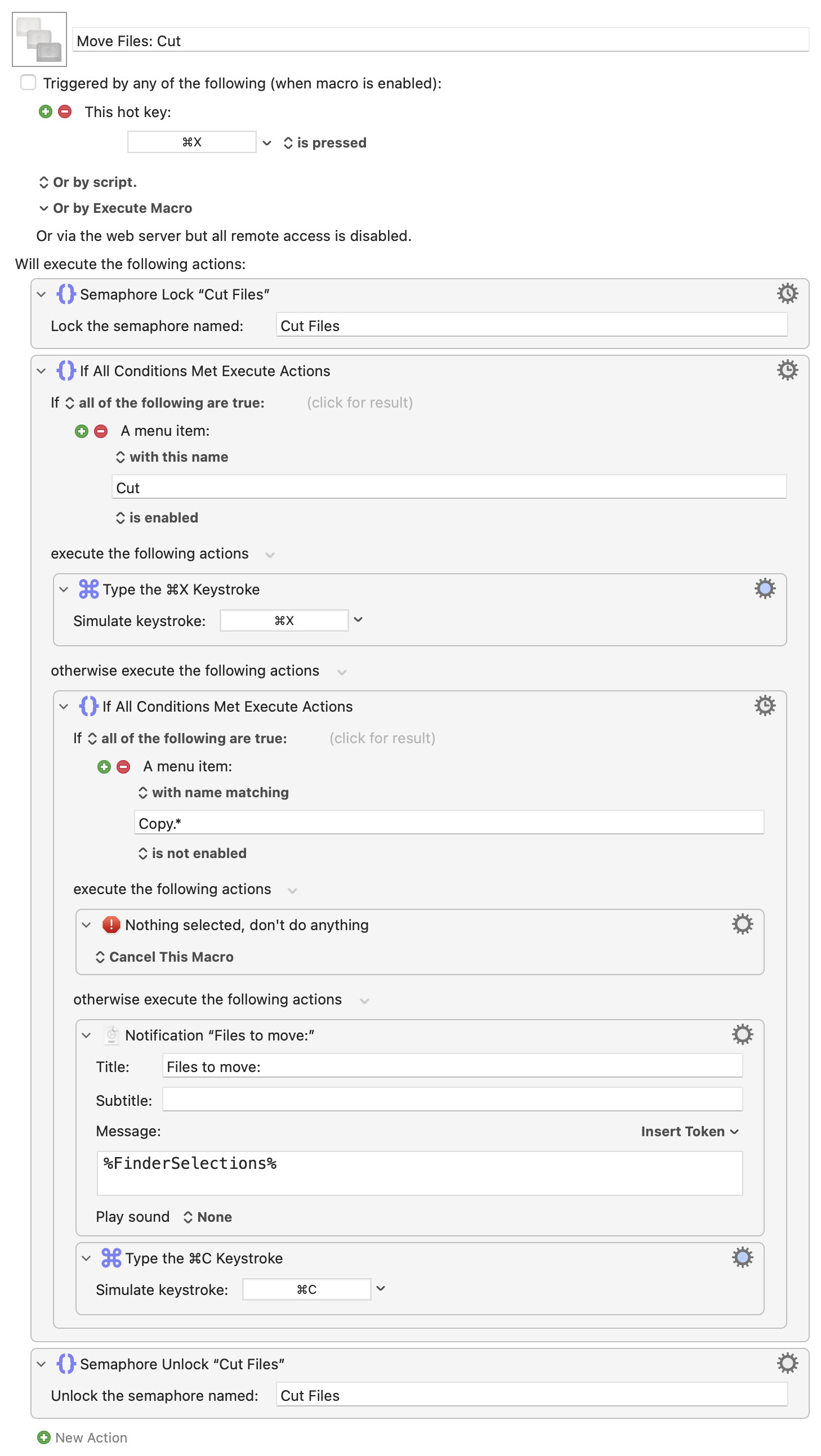Viewport: 821px width, 1456px height.
Task: Change the 'Cancel This Macro' popup option
Action: pyautogui.click(x=165, y=957)
